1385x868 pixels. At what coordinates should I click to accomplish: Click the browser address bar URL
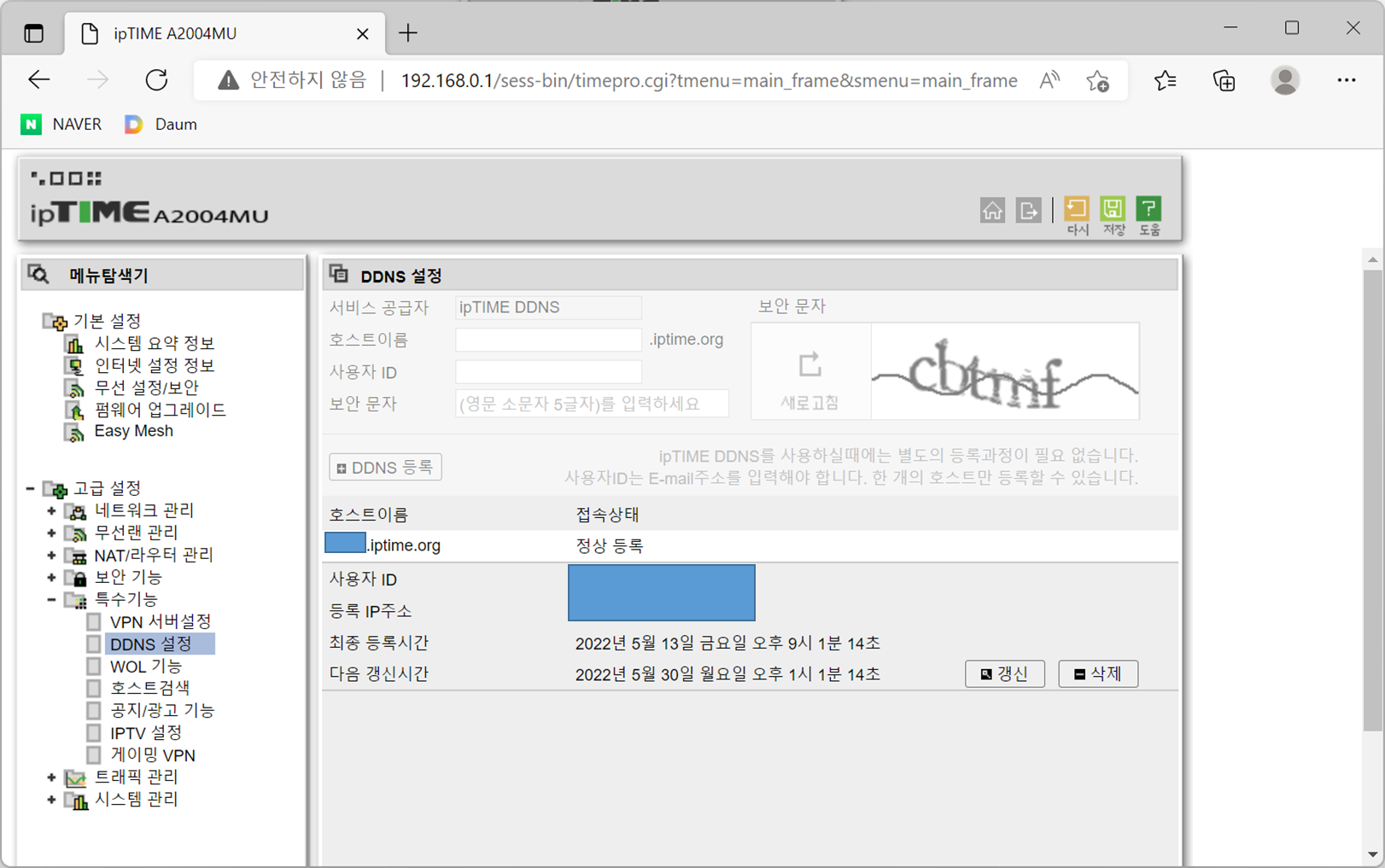[709, 80]
